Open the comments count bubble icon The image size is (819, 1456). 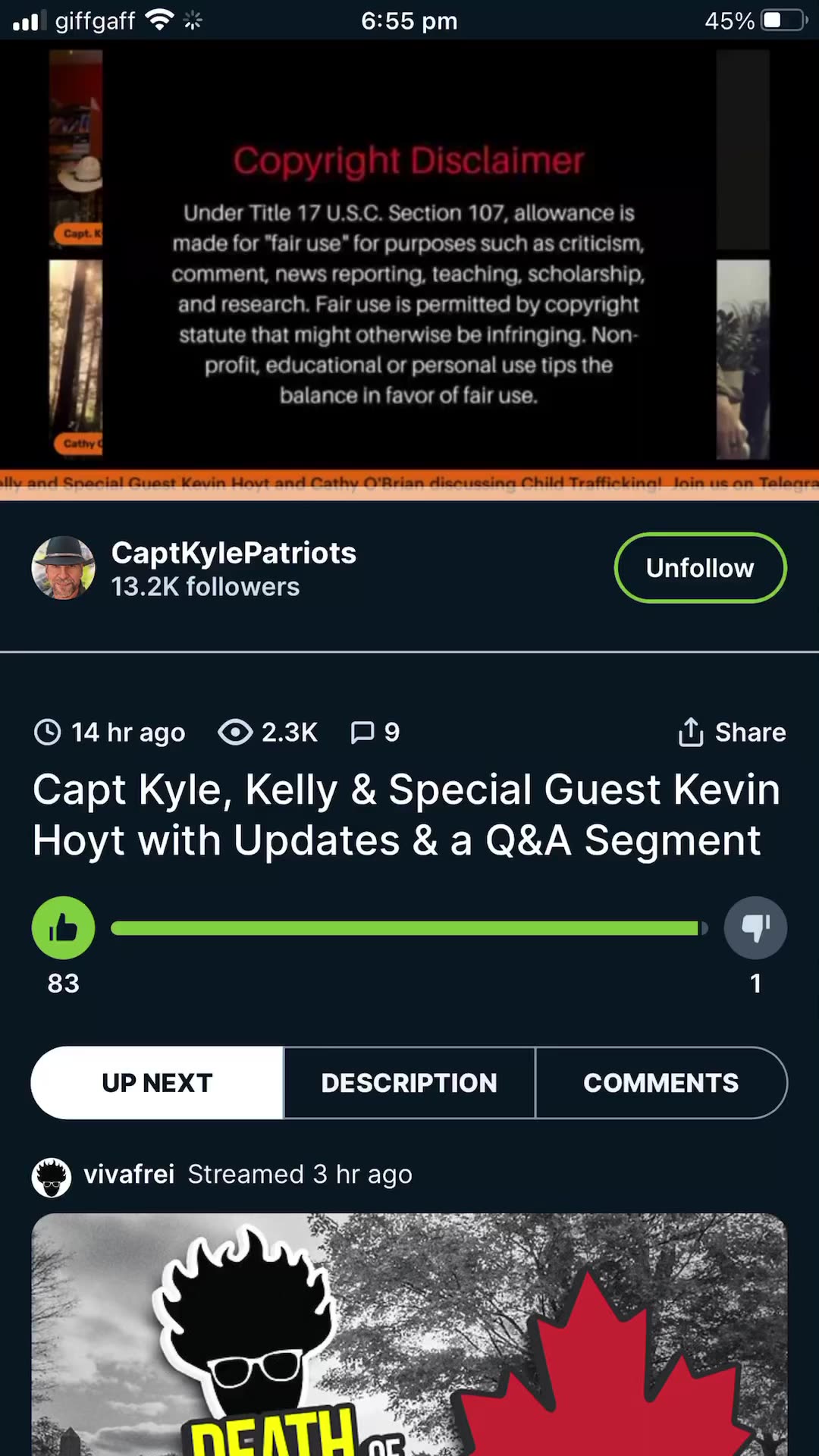(362, 732)
